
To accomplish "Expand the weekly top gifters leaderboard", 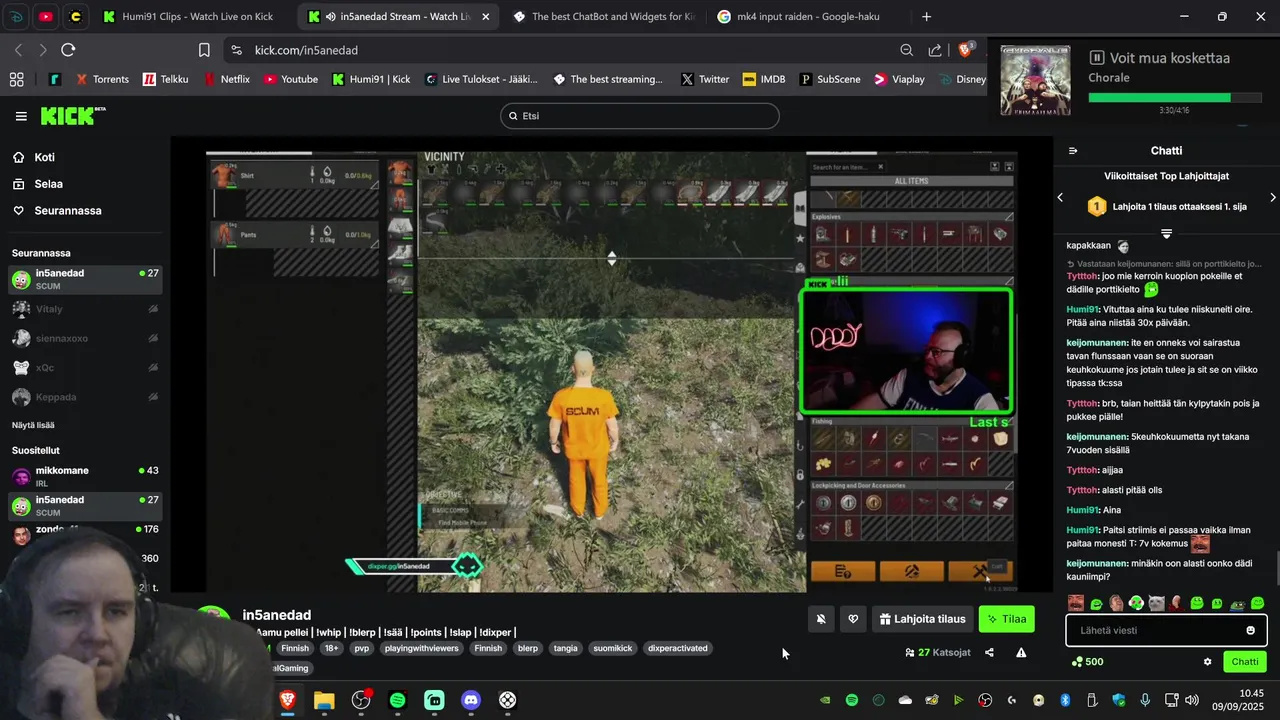I will click(x=1166, y=233).
